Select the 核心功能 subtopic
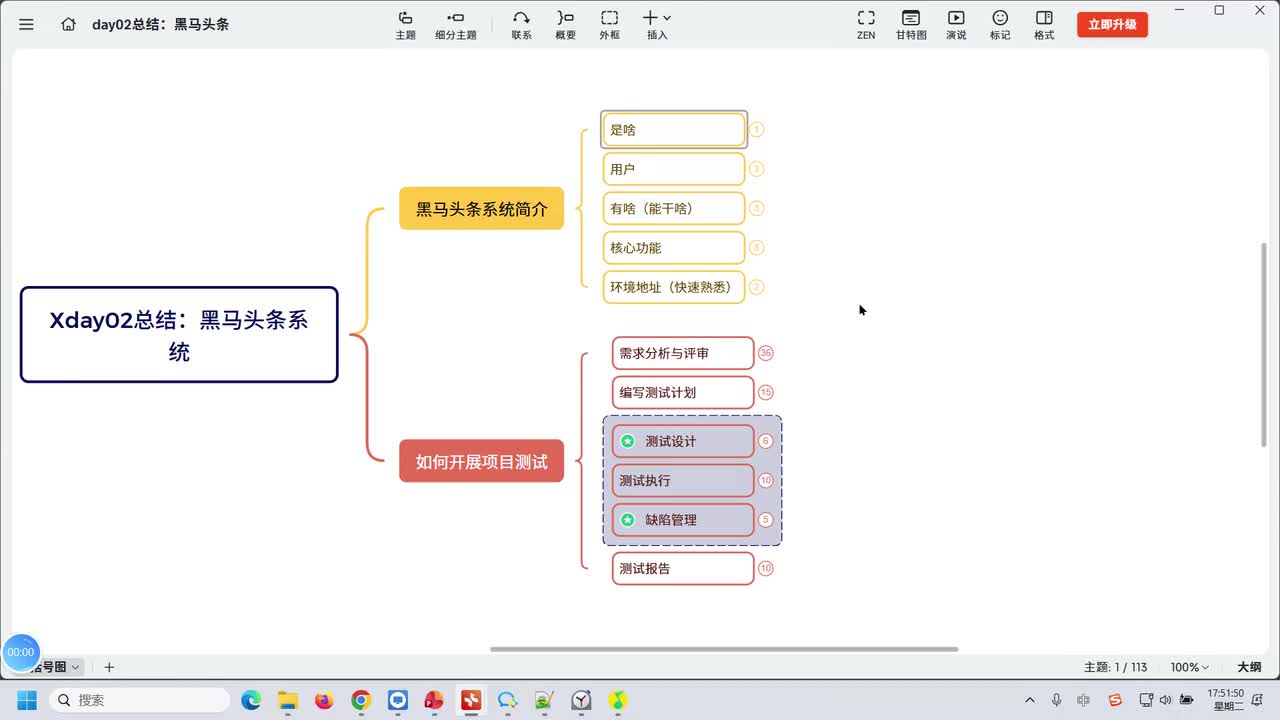 pos(674,247)
